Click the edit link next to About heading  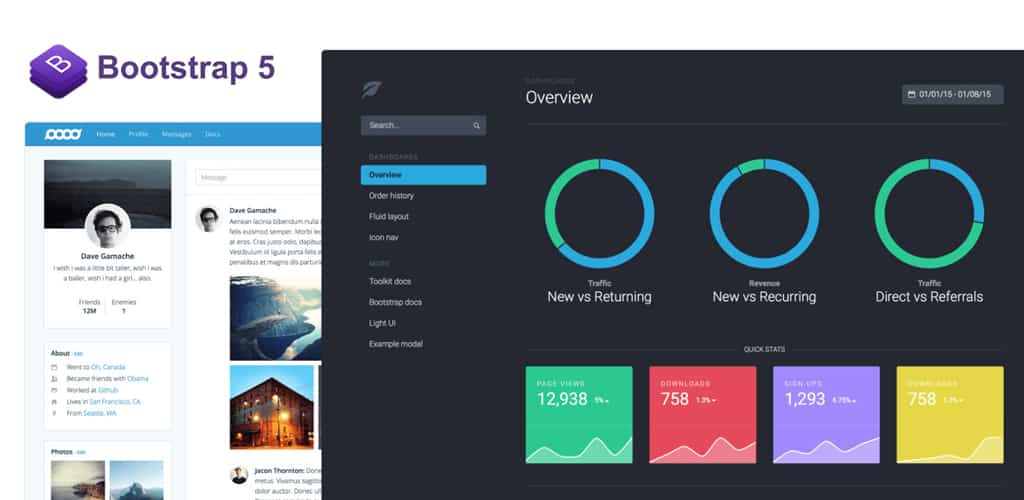tap(78, 354)
